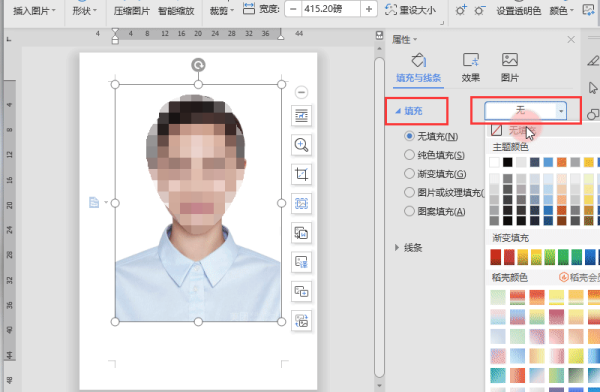Screen dimensions: 600x392
Task: Close the 属性 properties panel
Action: (571, 39)
